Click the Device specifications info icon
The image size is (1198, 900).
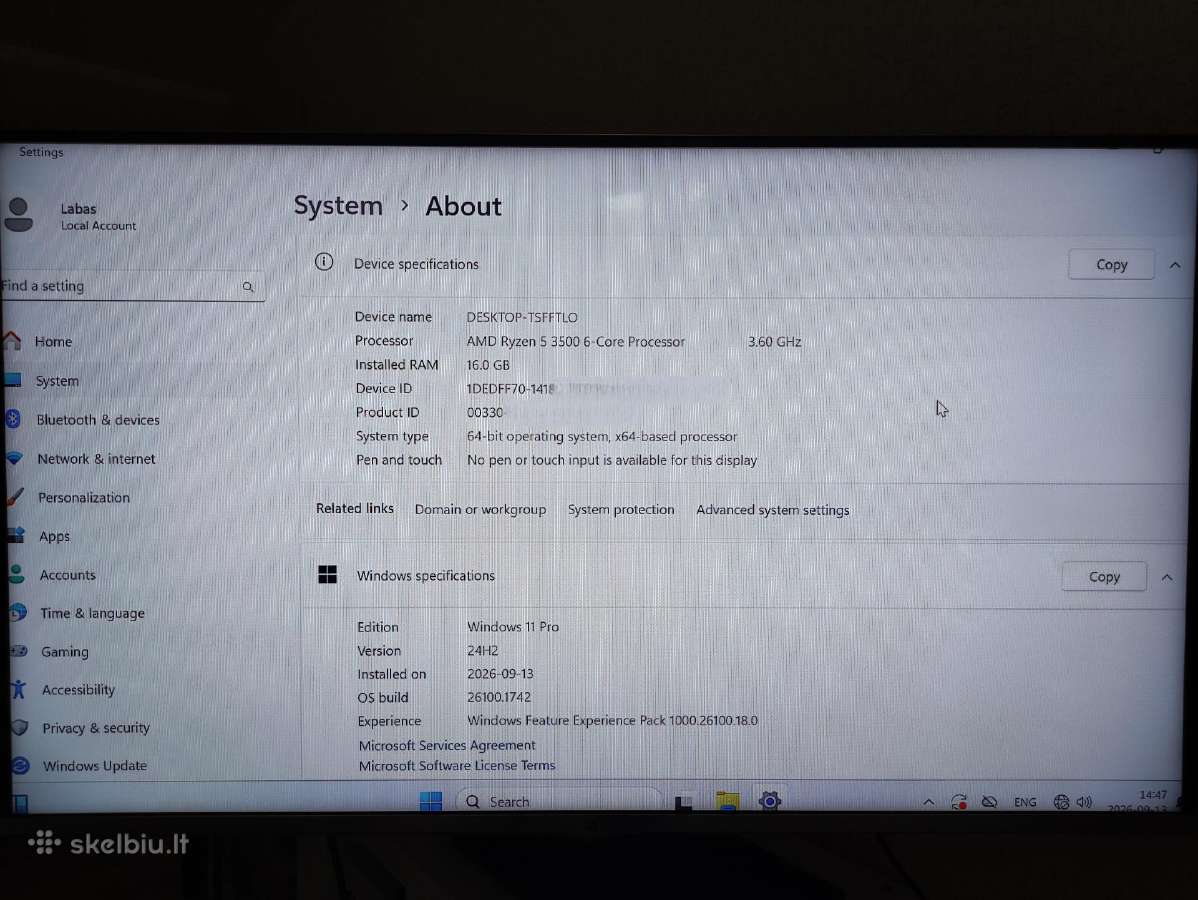(x=324, y=262)
